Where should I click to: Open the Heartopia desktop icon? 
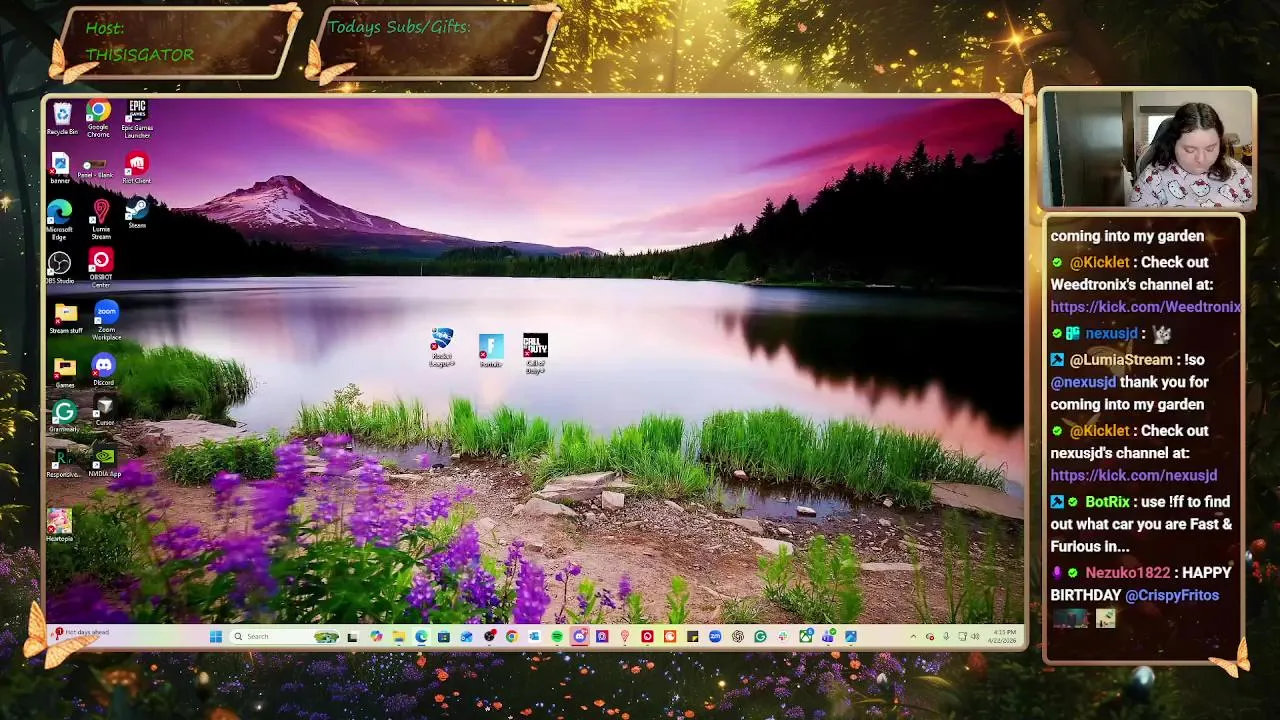point(59,525)
